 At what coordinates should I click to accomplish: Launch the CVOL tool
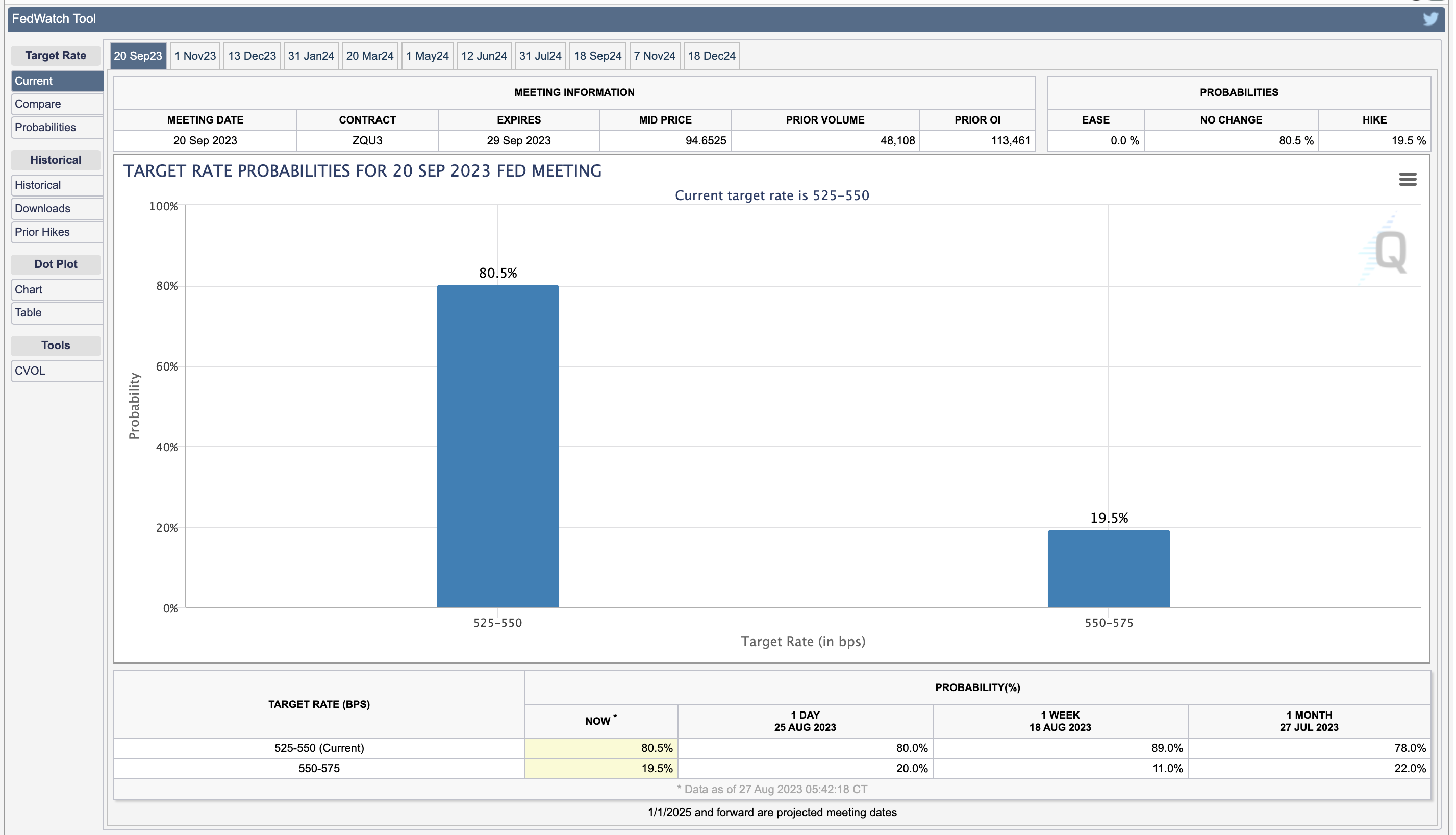point(56,371)
